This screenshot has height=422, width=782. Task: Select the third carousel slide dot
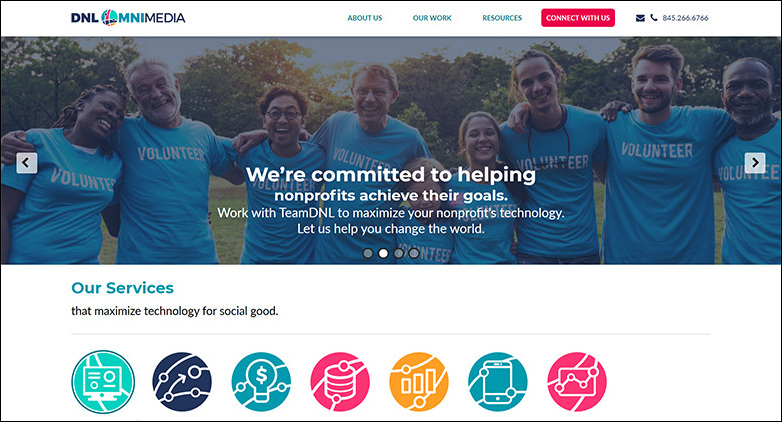[x=398, y=253]
